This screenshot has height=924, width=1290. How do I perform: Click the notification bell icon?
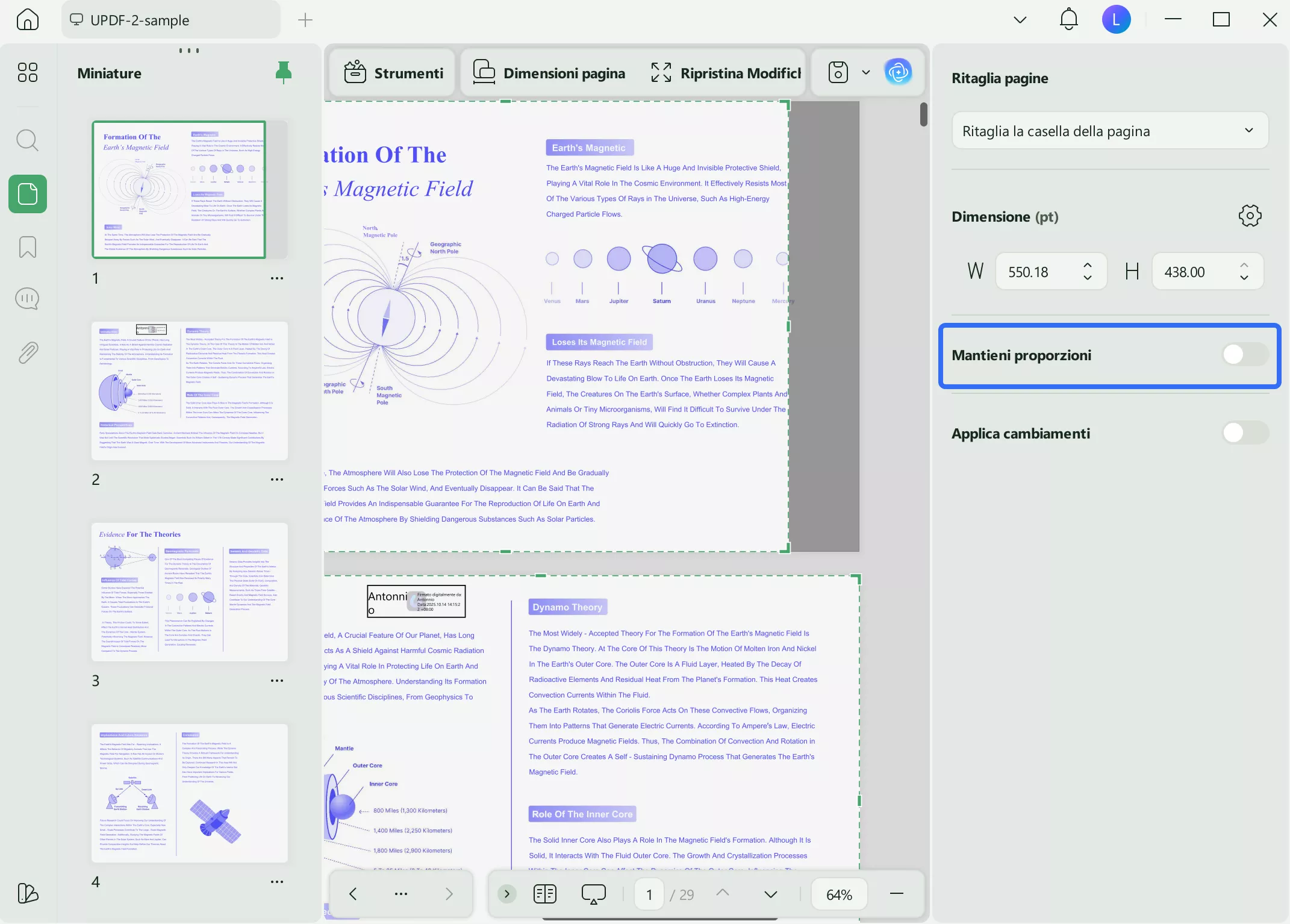[1068, 20]
